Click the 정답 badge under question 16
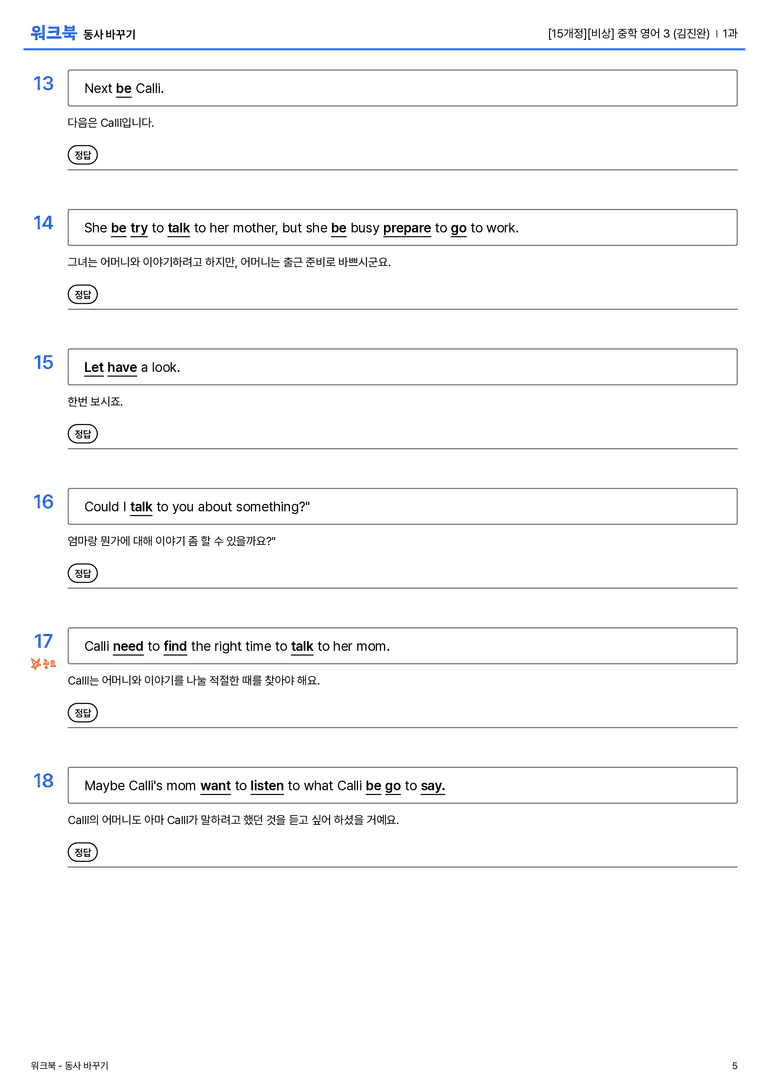Viewport: 768px width, 1087px height. tap(82, 573)
